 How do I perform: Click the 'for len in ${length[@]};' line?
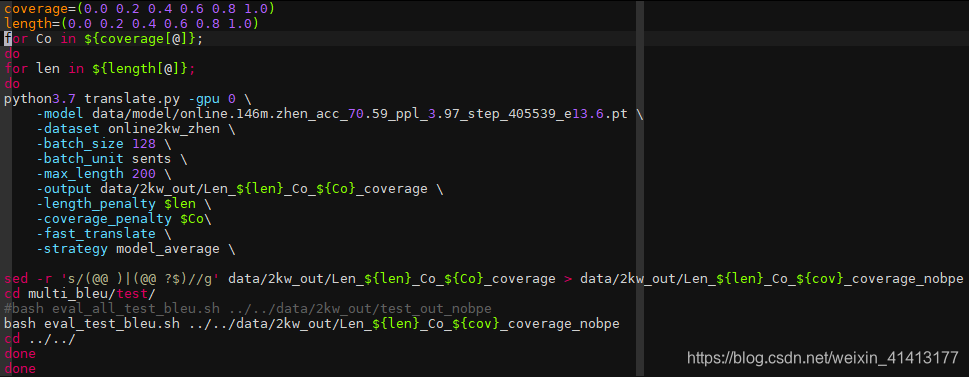[100, 69]
